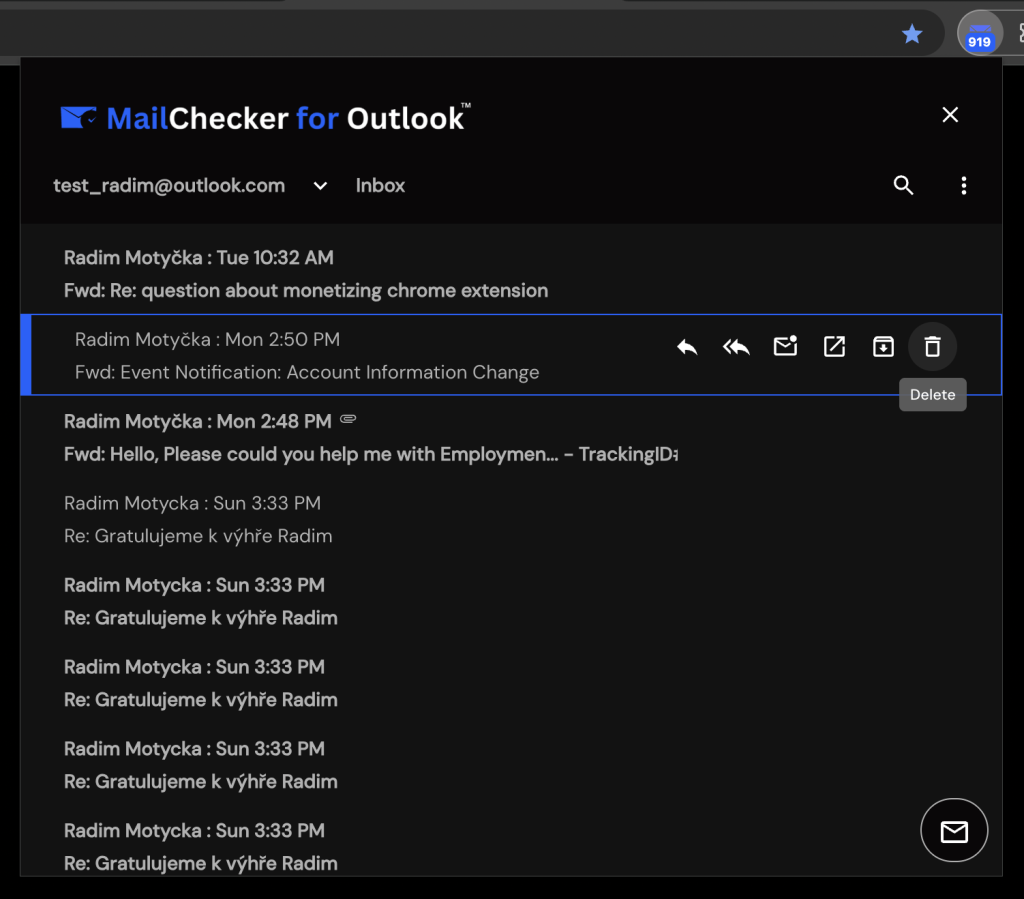This screenshot has height=899, width=1024.
Task: Click the Reply All double-arrow icon
Action: [736, 347]
